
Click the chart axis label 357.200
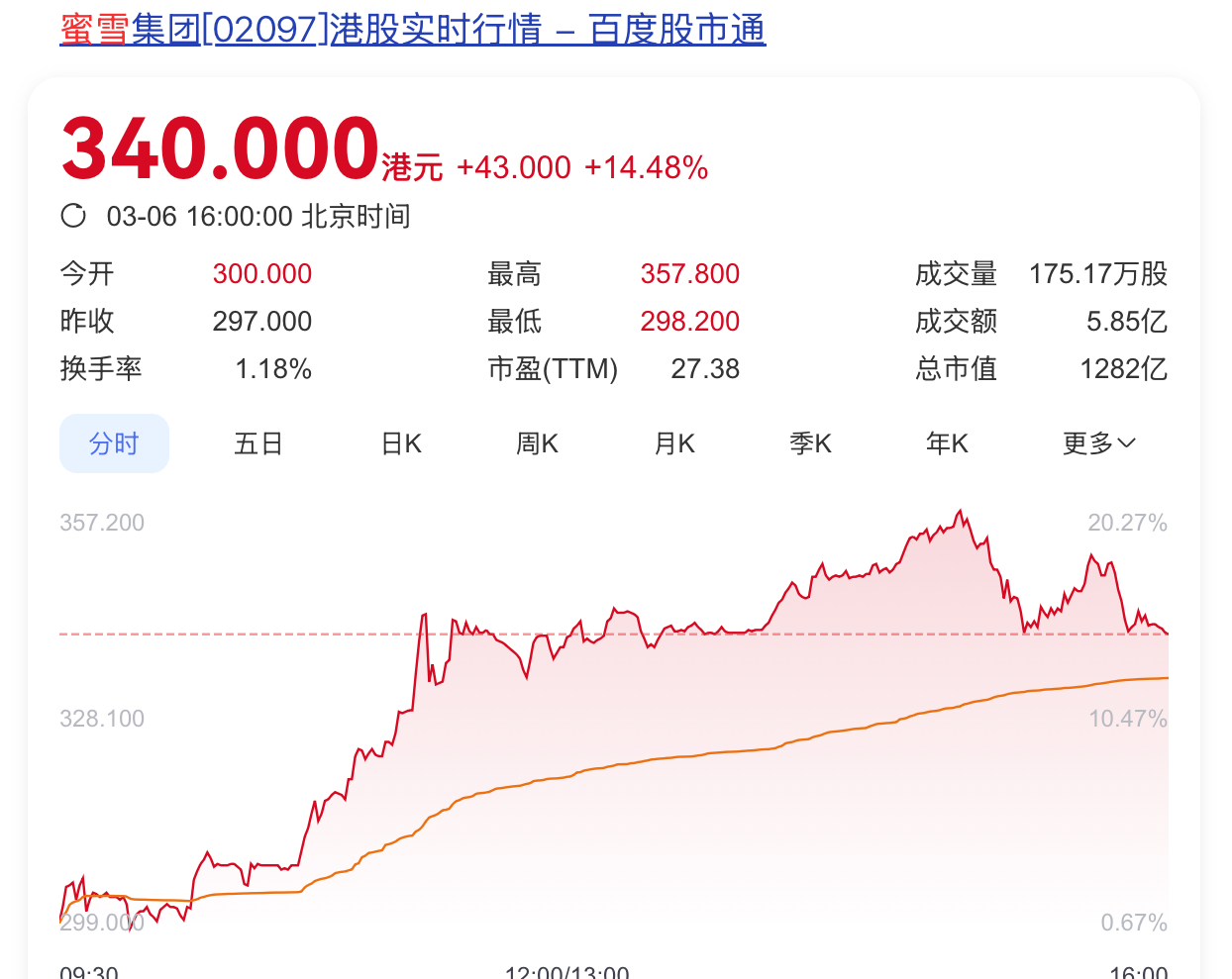[102, 523]
